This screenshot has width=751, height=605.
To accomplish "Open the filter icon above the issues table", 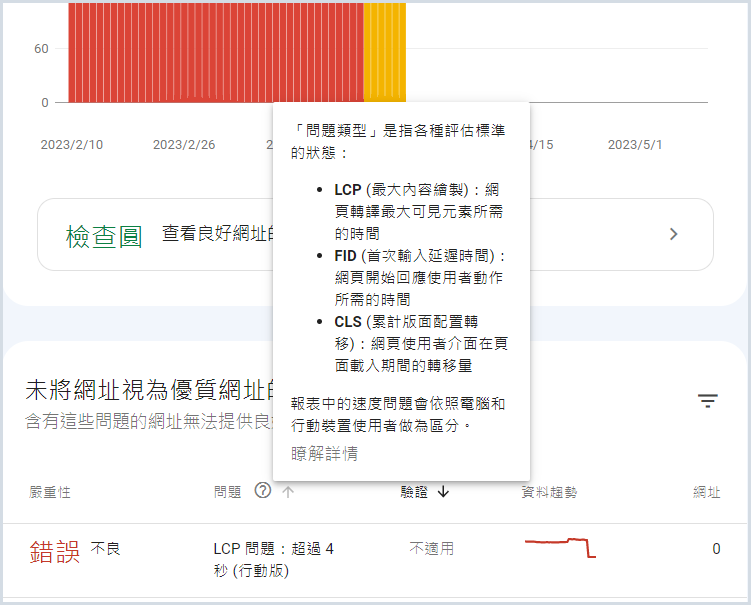I will click(x=708, y=402).
